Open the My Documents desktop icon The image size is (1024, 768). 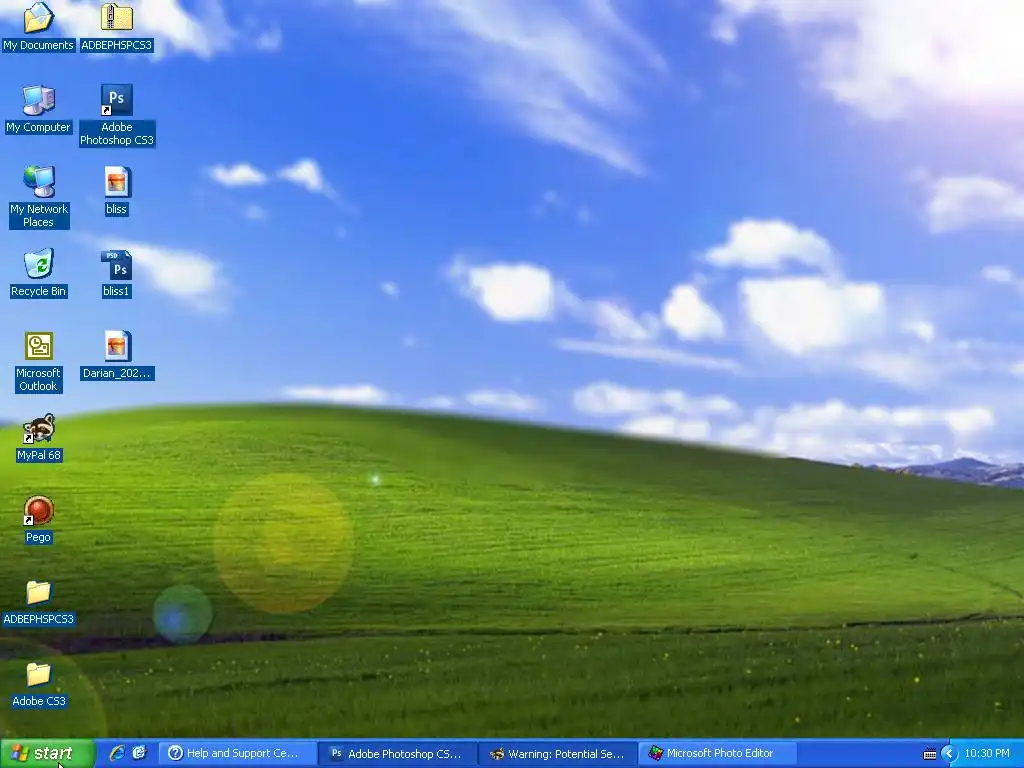tap(38, 18)
